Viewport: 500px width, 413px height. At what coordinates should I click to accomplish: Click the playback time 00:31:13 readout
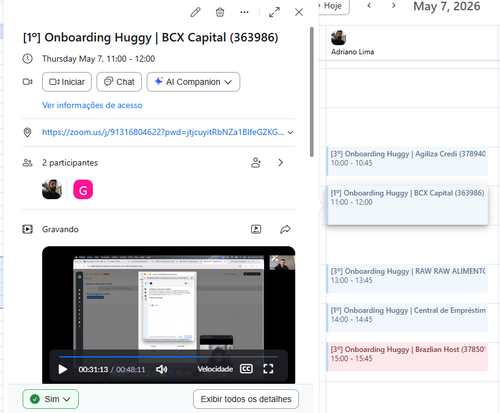coord(93,369)
